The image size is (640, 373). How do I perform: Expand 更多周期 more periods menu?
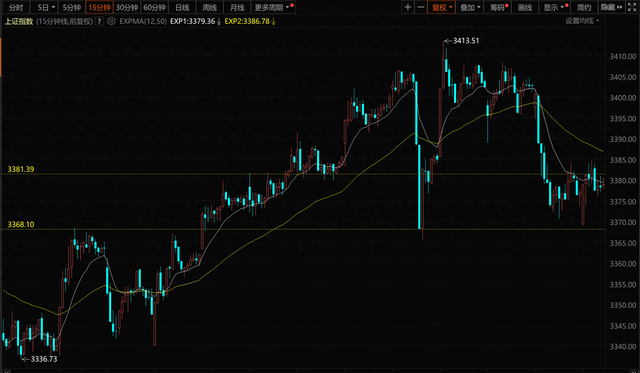click(x=273, y=7)
